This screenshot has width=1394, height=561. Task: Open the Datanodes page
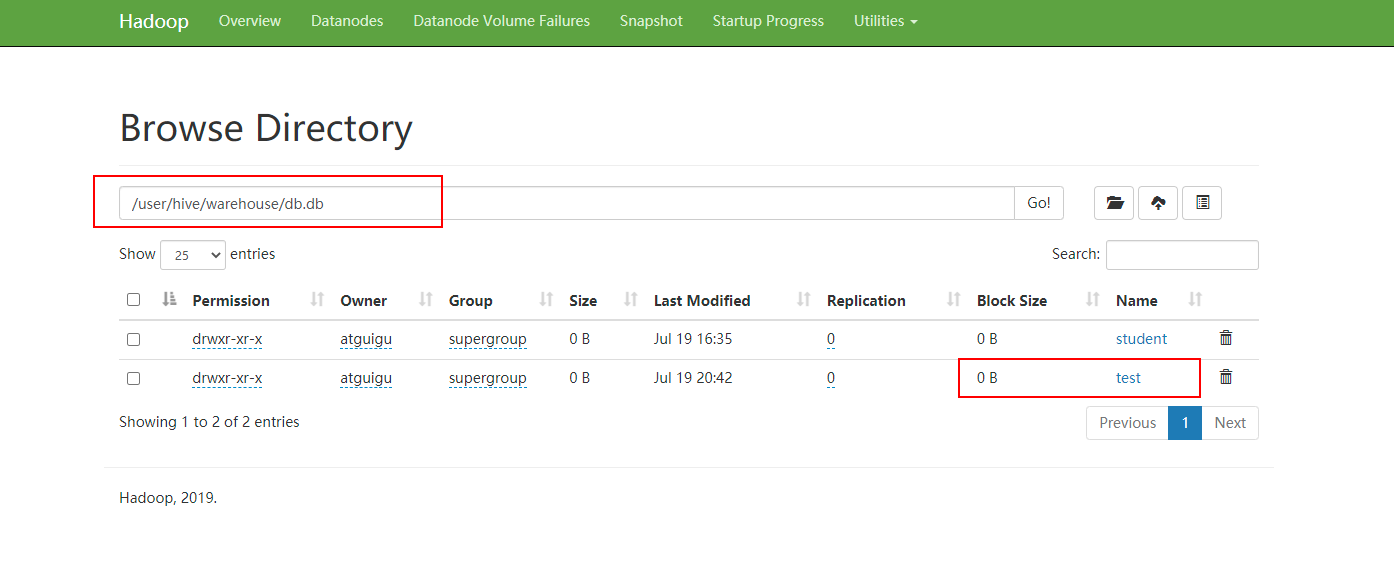(347, 21)
